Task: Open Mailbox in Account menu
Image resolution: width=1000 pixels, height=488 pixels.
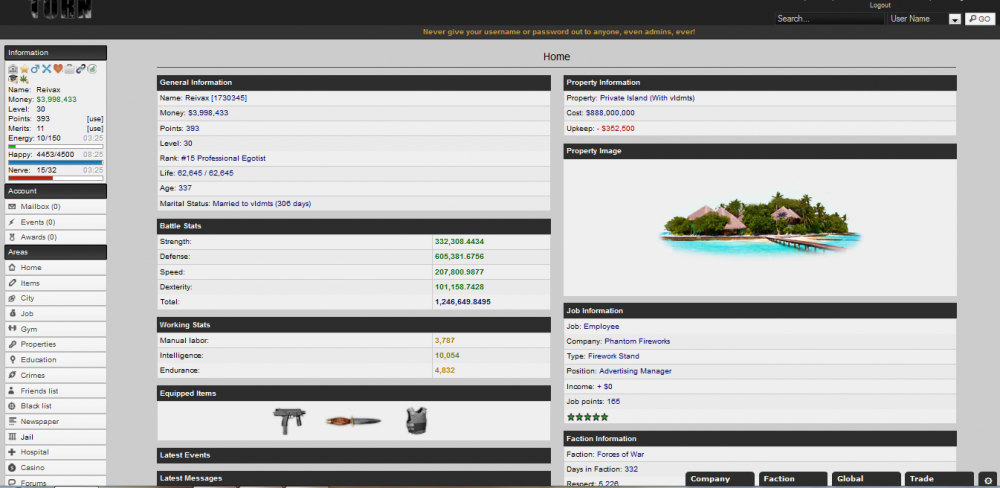Action: (40, 207)
